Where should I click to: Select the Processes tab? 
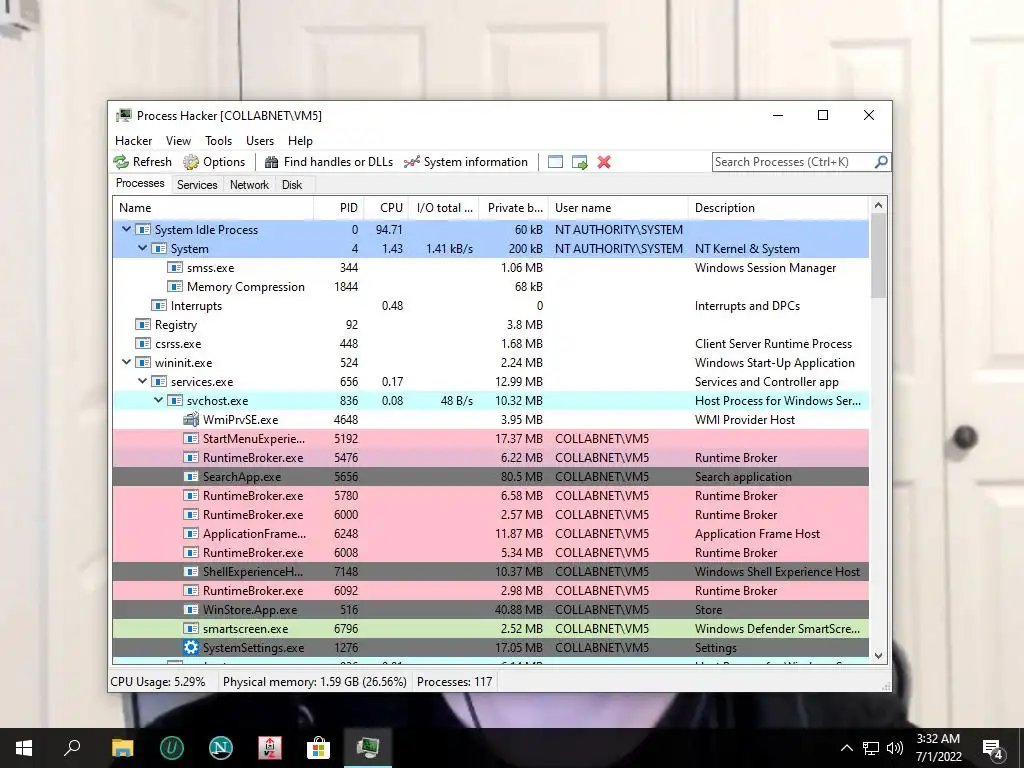coord(140,183)
